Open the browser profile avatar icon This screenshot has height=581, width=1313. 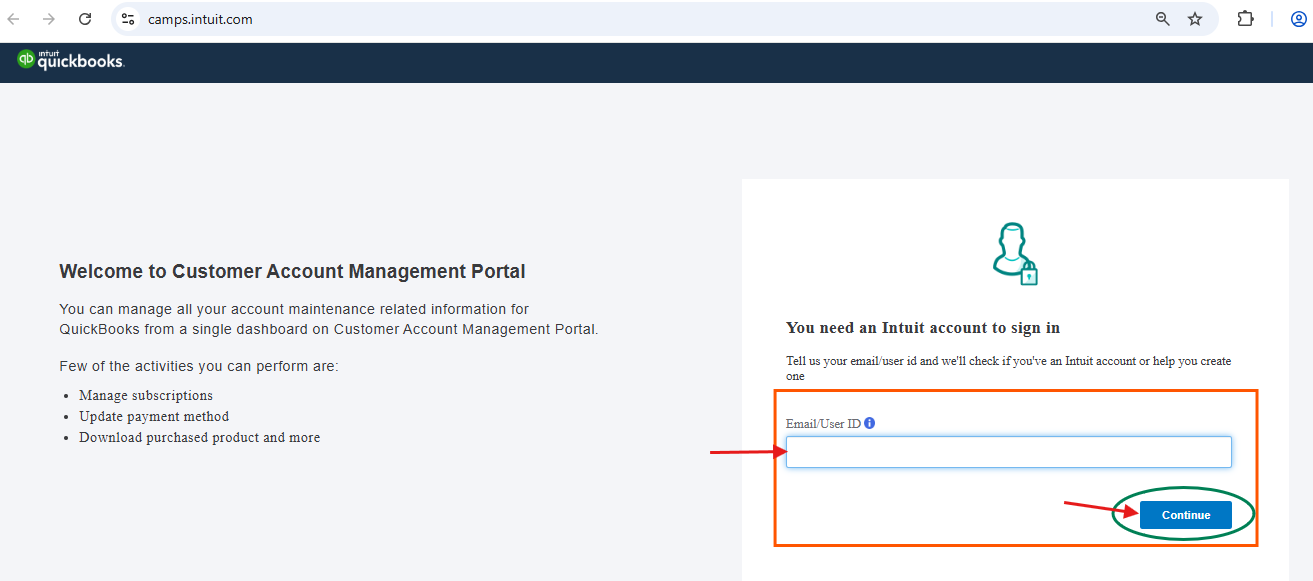coord(1299,19)
